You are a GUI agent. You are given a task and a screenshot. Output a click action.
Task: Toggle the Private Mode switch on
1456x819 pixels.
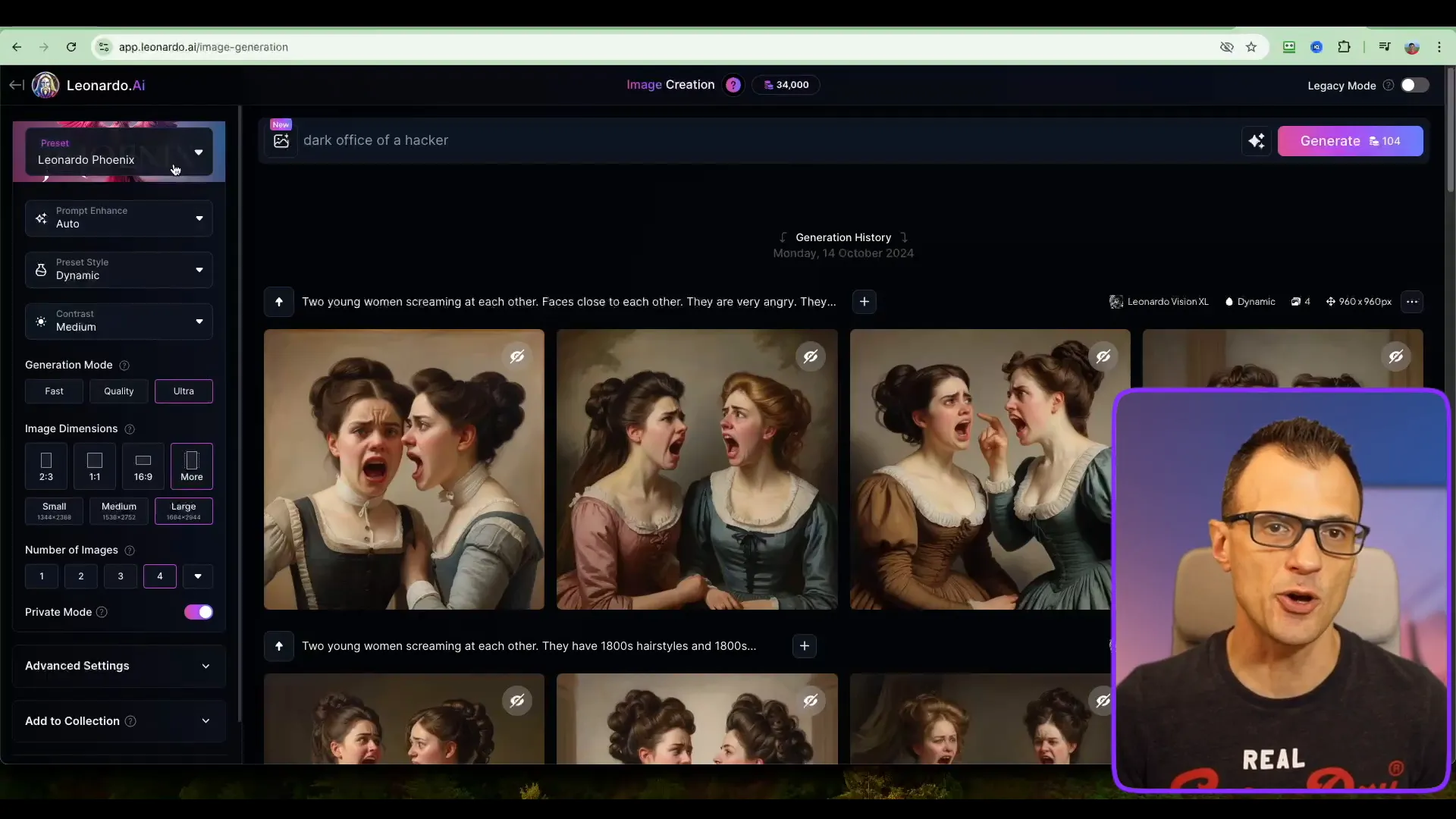[198, 612]
